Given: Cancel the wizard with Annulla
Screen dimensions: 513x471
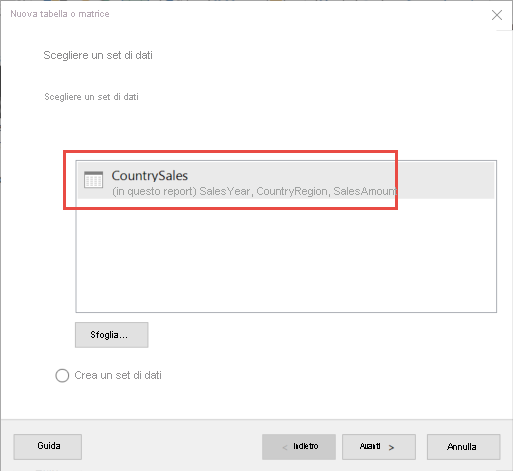Looking at the screenshot, I should pyautogui.click(x=463, y=447).
